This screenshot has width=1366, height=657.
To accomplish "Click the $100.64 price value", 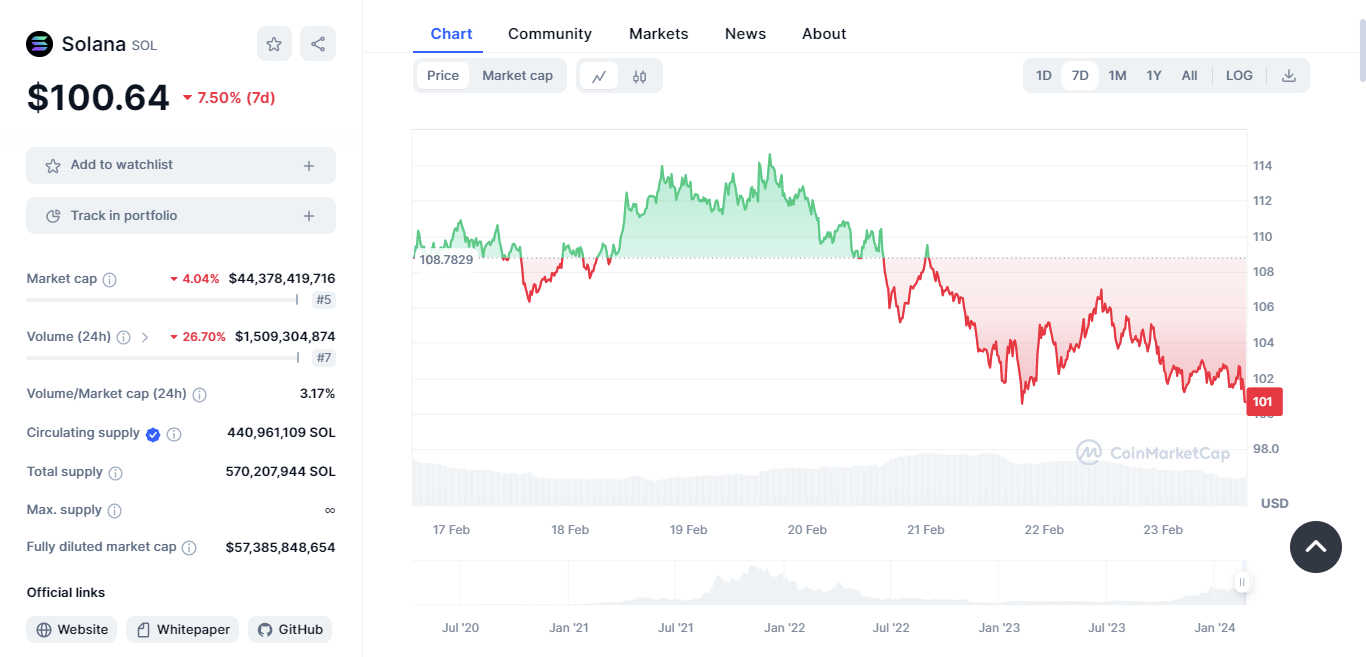I will tap(99, 97).
